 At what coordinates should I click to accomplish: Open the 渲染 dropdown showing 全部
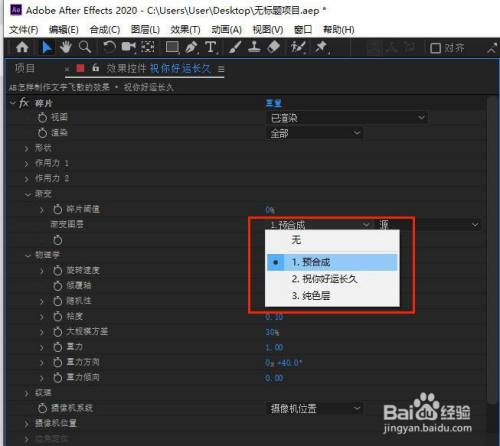314,133
